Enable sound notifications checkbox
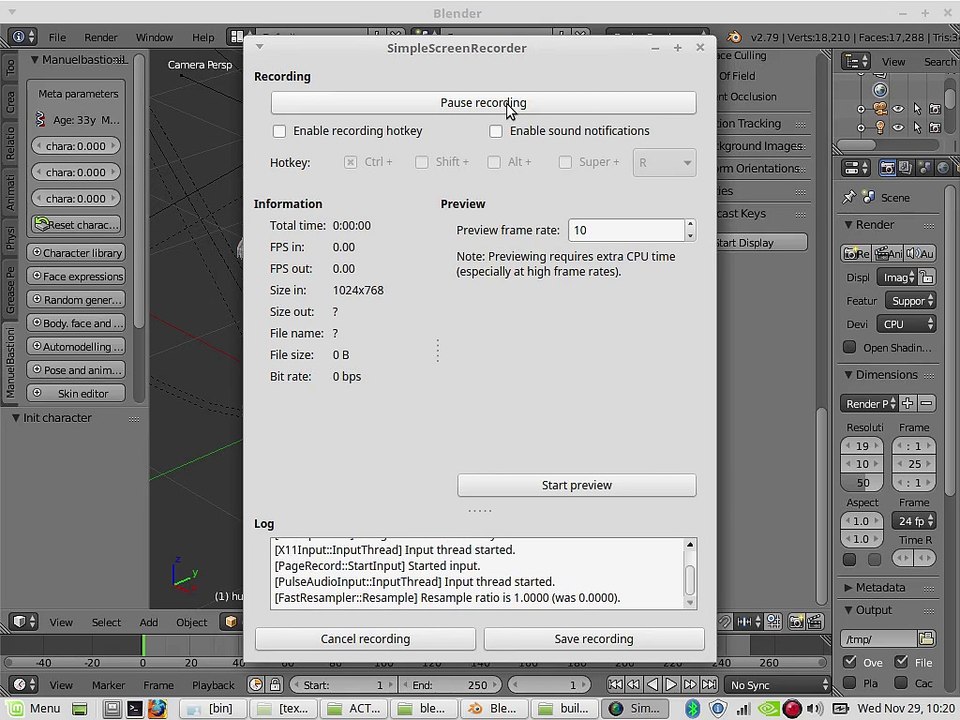Screen dimensions: 960x720 tap(496, 131)
